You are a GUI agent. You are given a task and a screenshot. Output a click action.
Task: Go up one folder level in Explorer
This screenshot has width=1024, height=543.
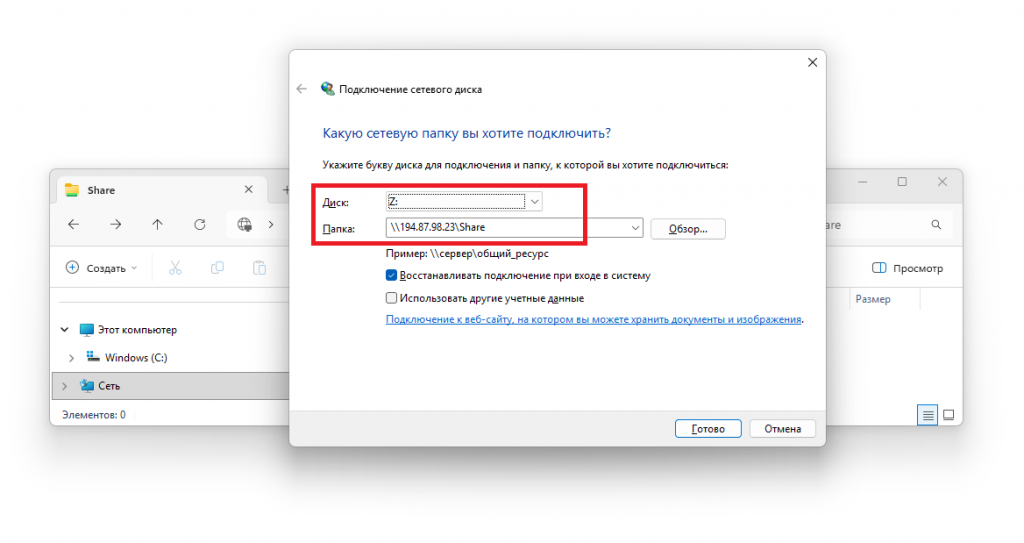[x=157, y=225]
